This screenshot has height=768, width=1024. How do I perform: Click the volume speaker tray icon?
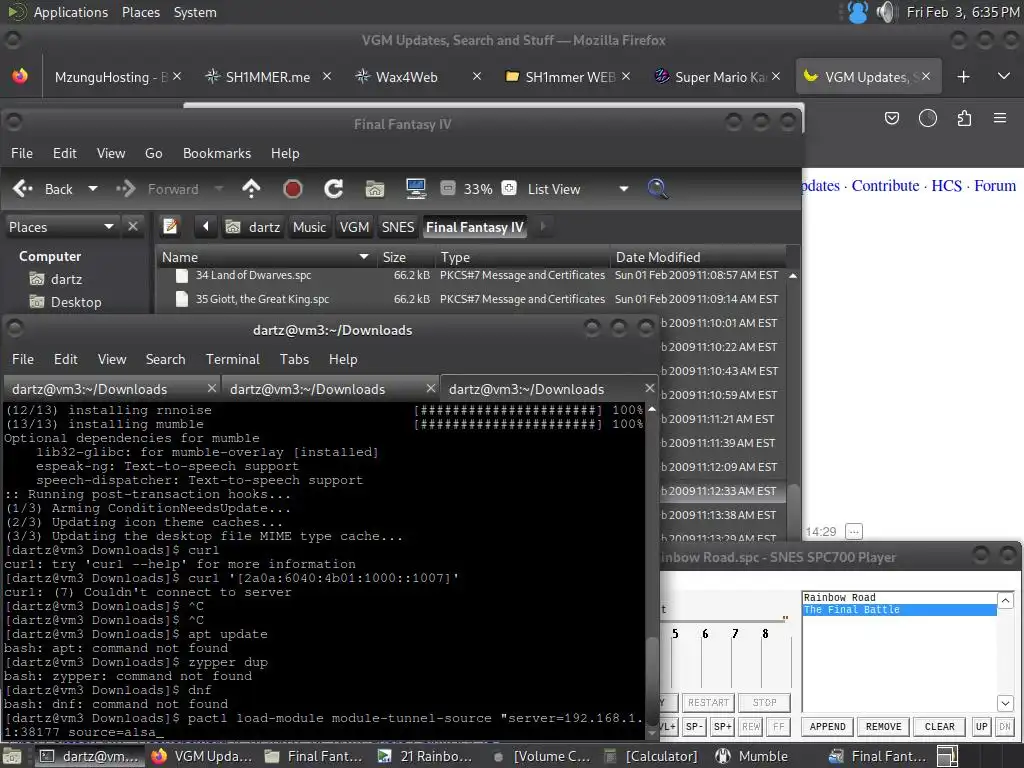(886, 12)
